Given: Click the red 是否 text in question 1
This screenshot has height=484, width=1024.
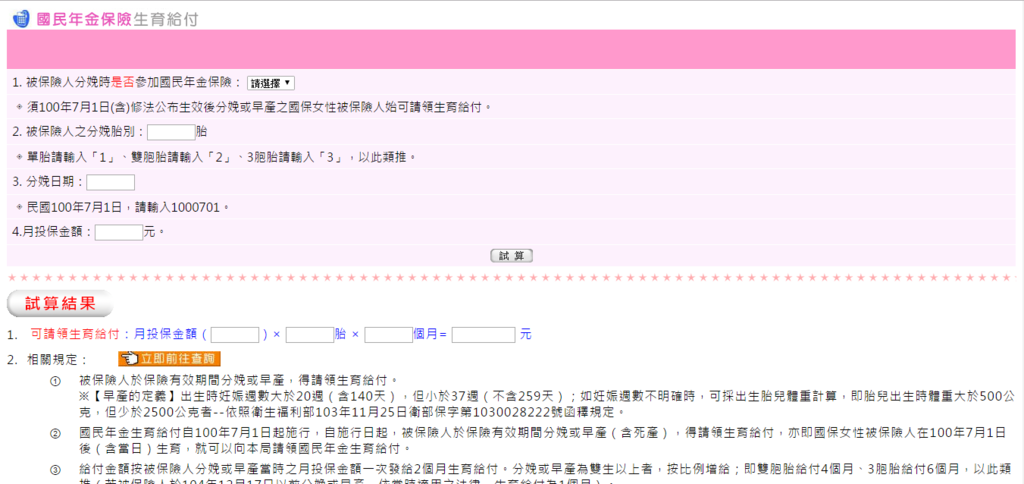Looking at the screenshot, I should 123,83.
